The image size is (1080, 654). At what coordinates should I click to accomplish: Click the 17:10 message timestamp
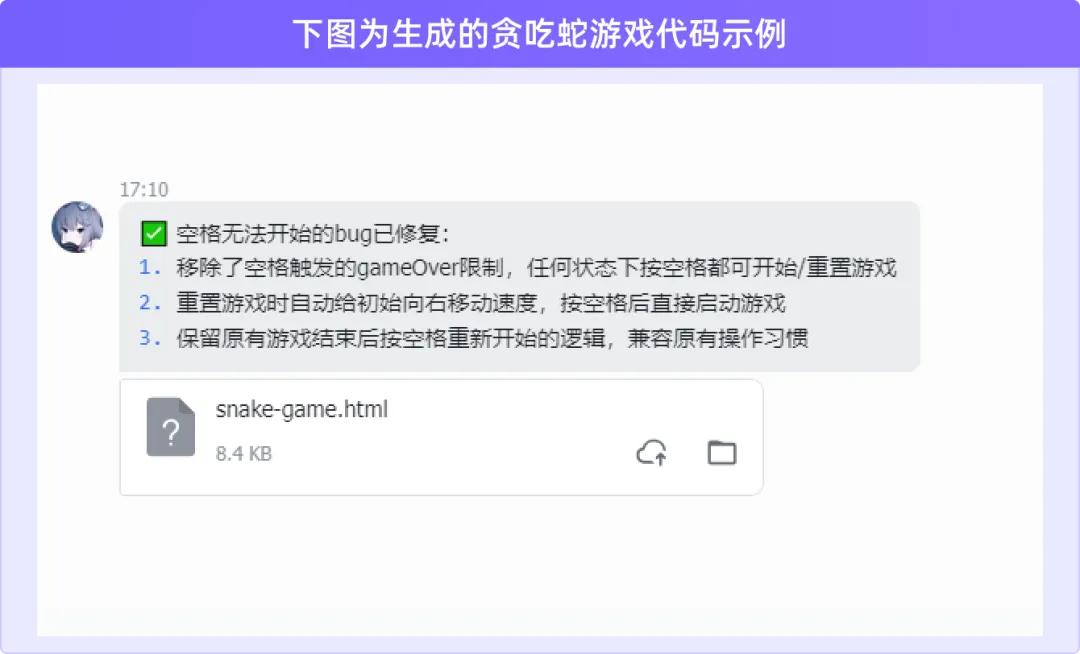click(x=144, y=189)
